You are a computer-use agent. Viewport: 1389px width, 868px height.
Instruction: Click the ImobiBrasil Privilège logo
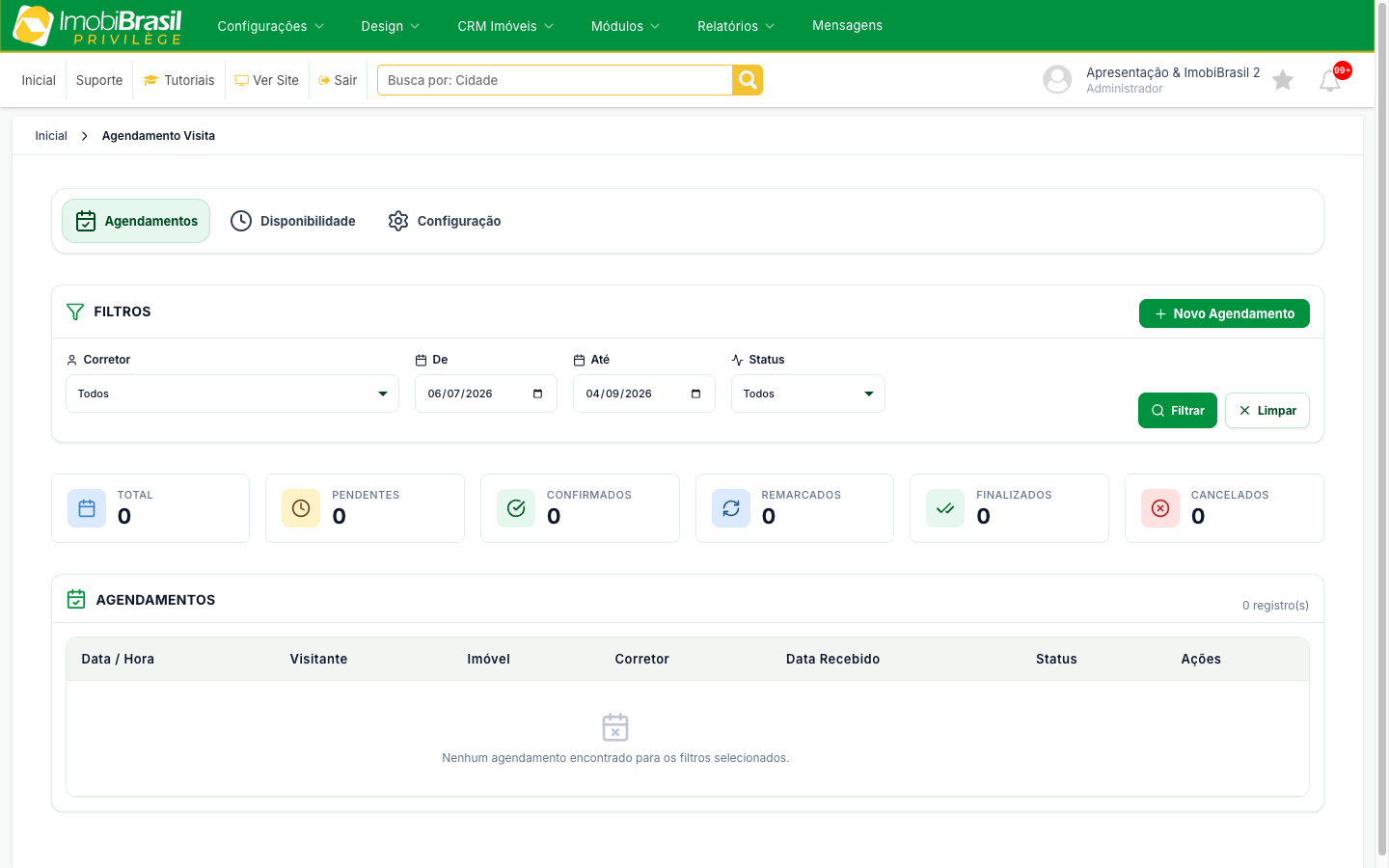point(96,26)
